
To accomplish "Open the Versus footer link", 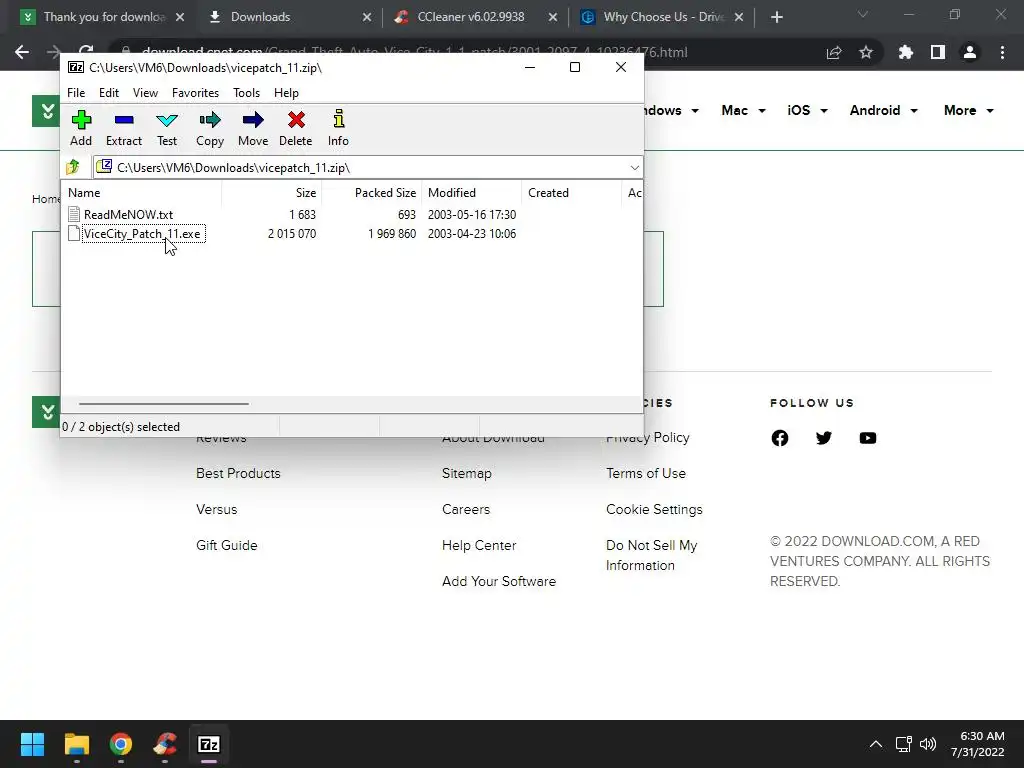I will 217,509.
